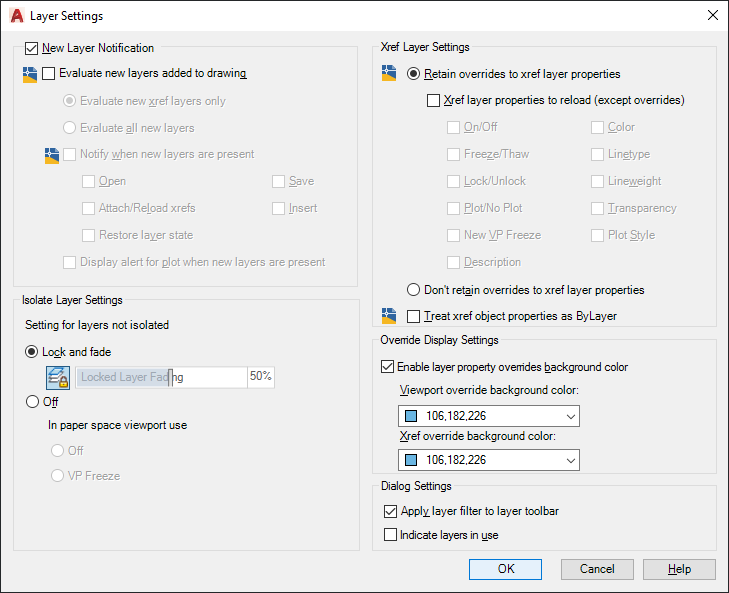Open Xref override background color dropdown
Image resolution: width=729 pixels, height=593 pixels.
571,460
